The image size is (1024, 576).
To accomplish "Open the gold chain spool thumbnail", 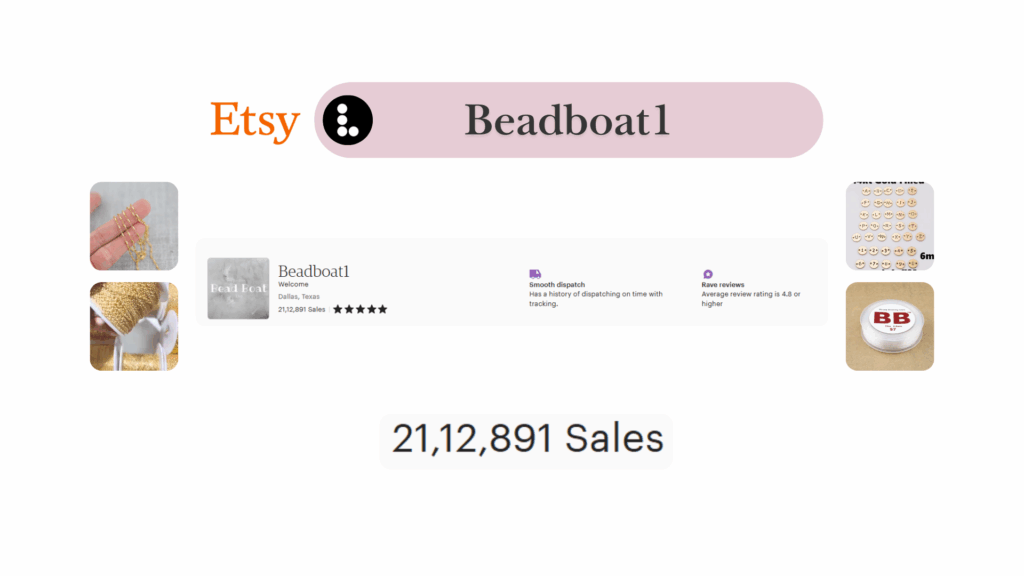I will coord(134,326).
